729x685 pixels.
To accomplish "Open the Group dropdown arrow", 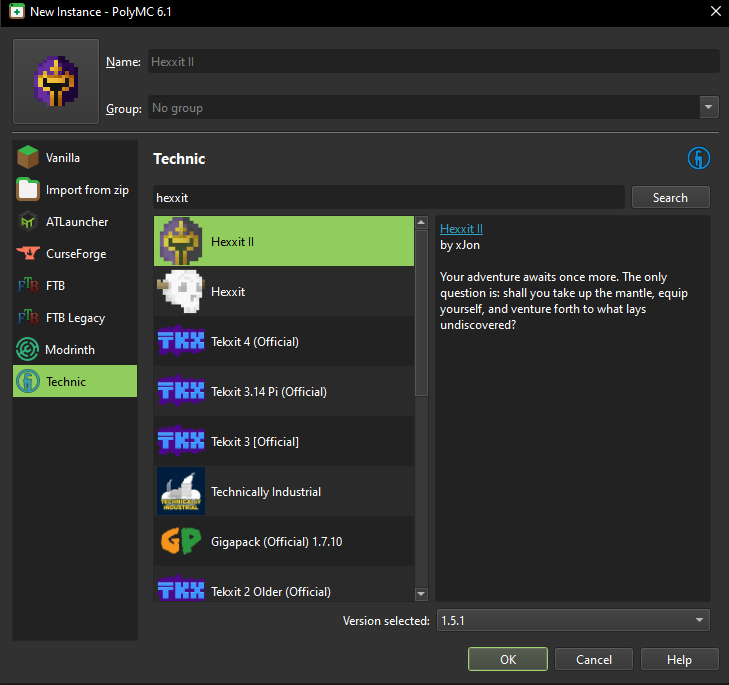I will click(x=709, y=107).
